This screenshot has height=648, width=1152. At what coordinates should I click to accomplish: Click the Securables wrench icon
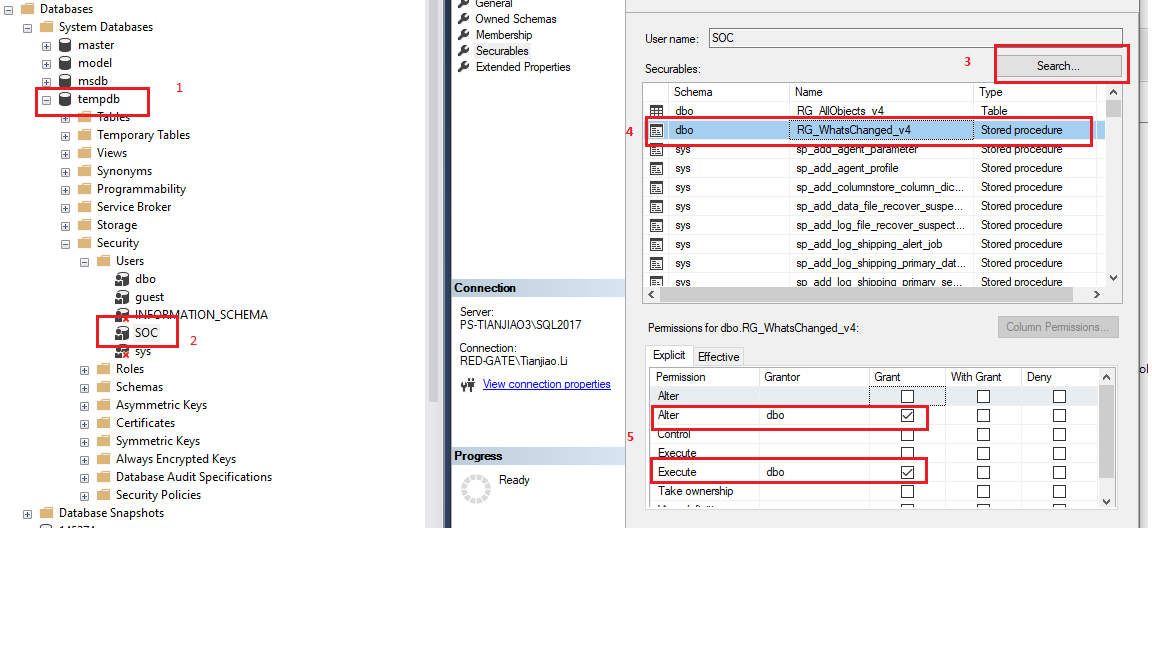464,51
